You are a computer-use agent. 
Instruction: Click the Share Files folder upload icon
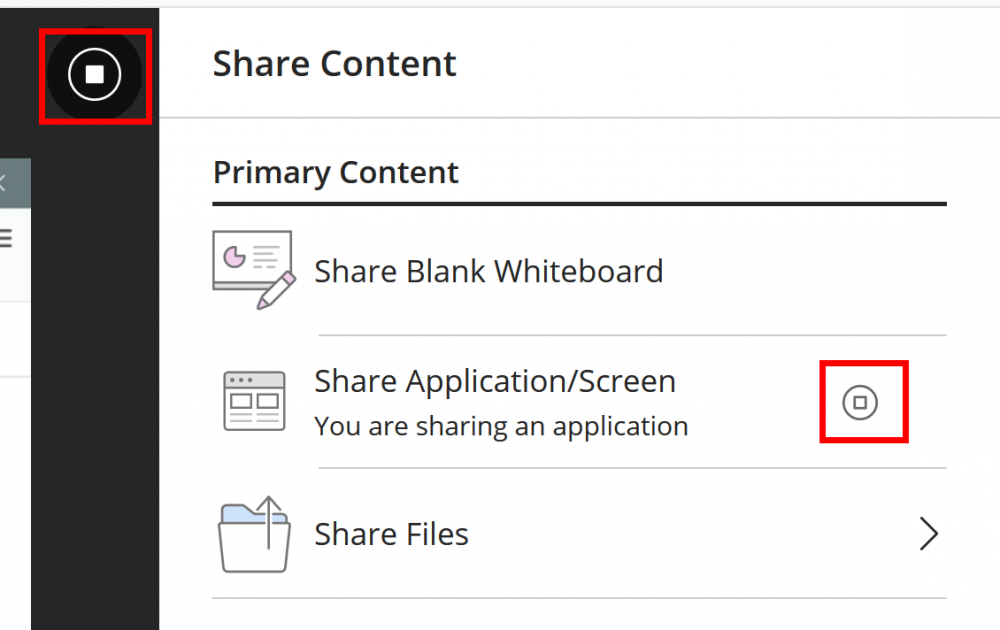tap(254, 535)
